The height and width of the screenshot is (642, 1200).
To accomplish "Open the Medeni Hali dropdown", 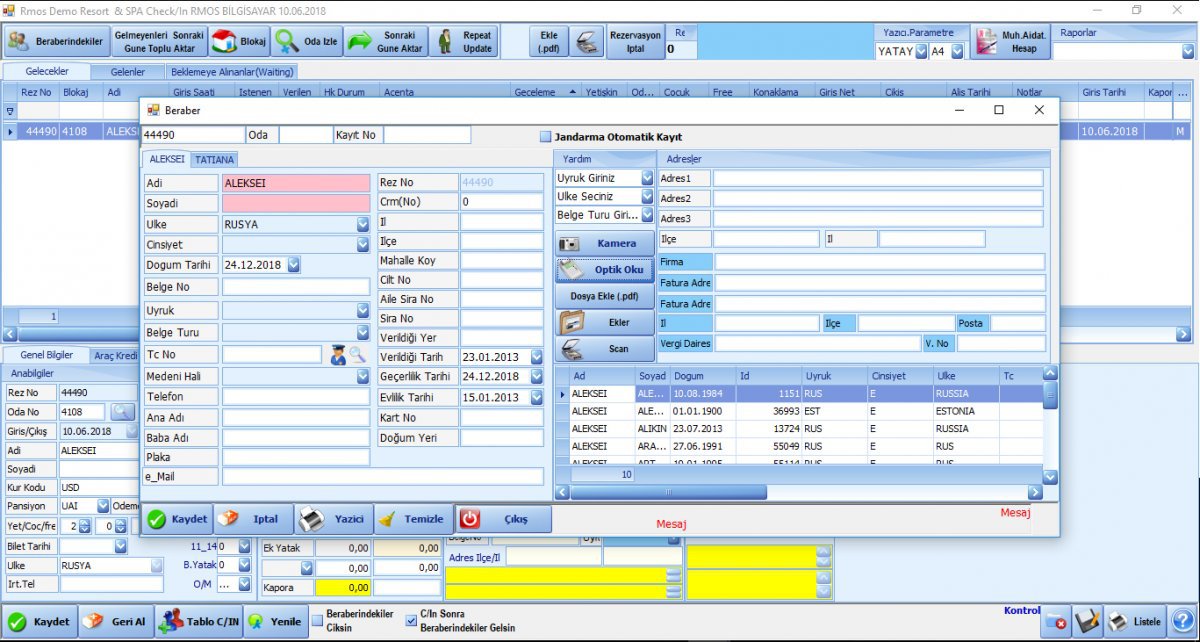I will [363, 376].
